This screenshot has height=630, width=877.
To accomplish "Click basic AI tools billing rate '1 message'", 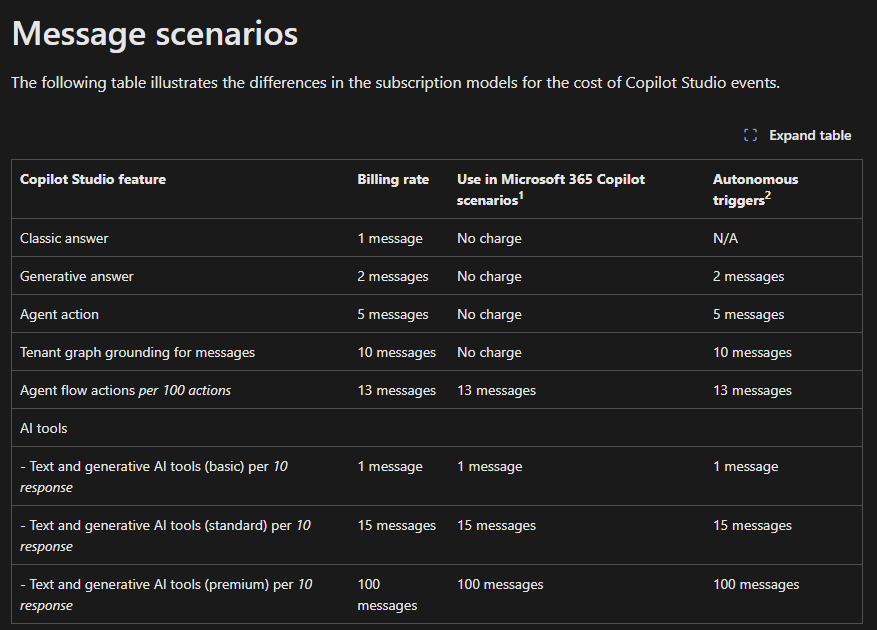I will [x=390, y=467].
